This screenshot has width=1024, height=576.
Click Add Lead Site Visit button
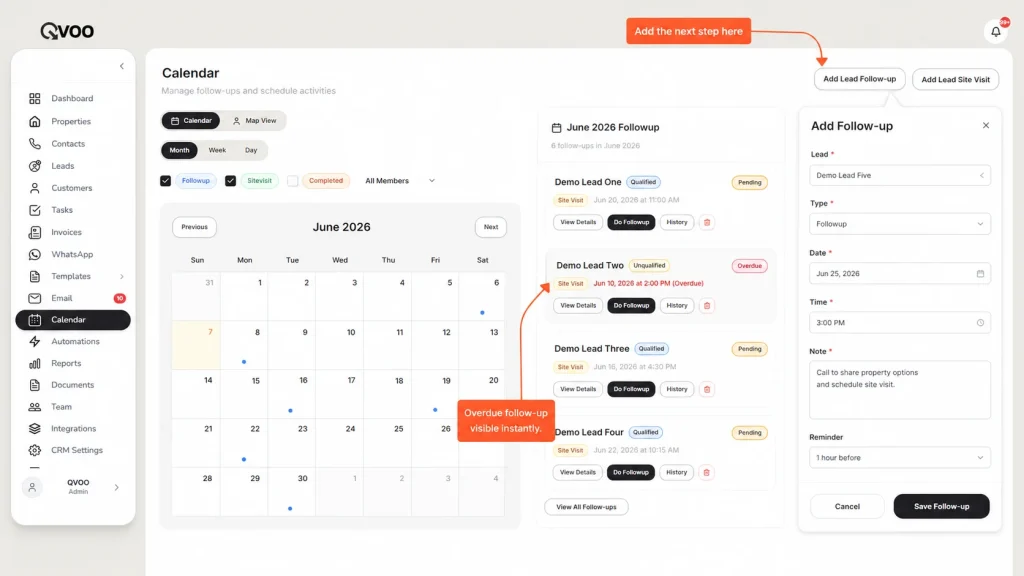(x=955, y=80)
